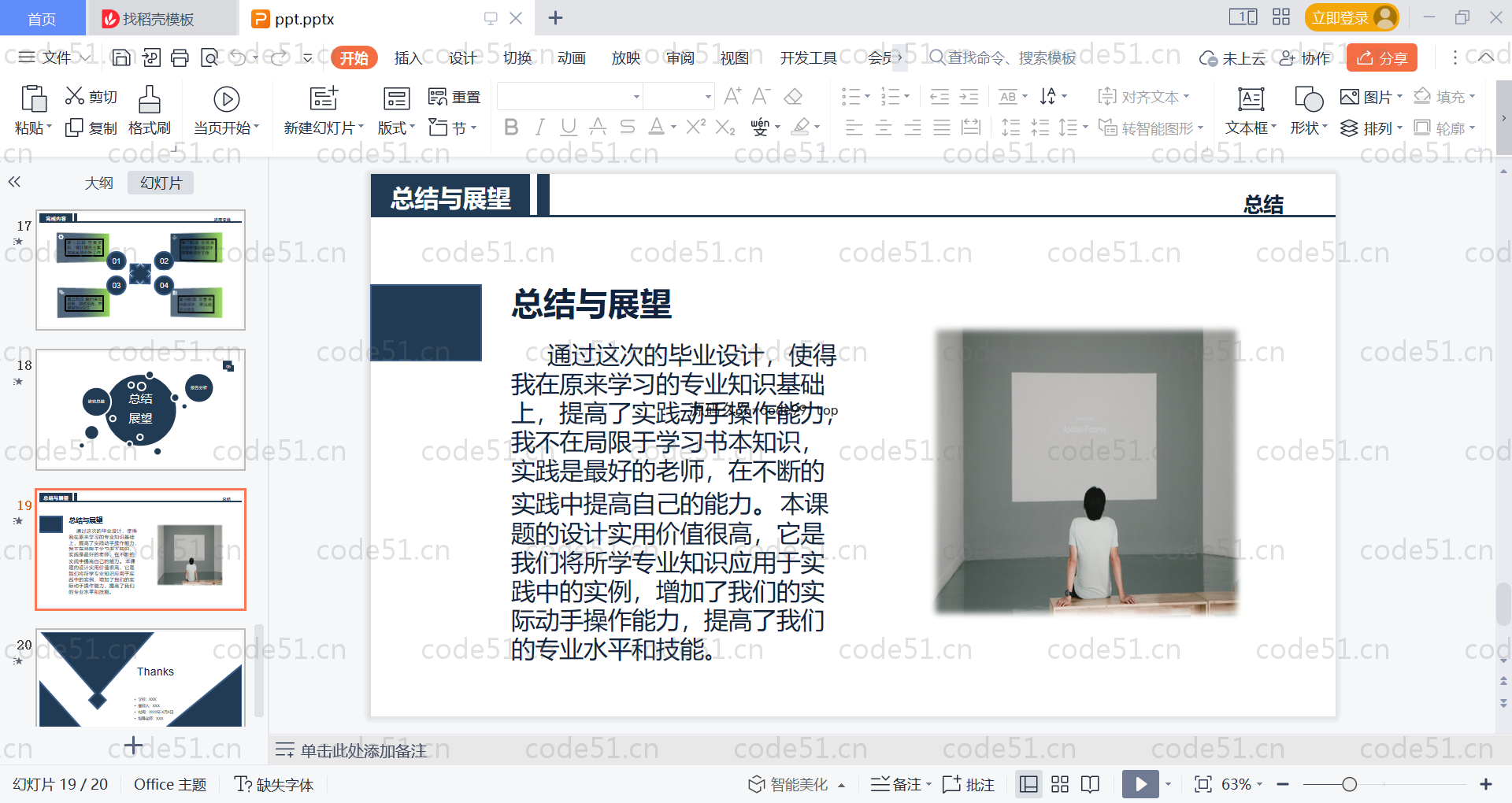Click the Subscript X₂ icon
Screen dimensions: 1512x803
pyautogui.click(x=725, y=127)
